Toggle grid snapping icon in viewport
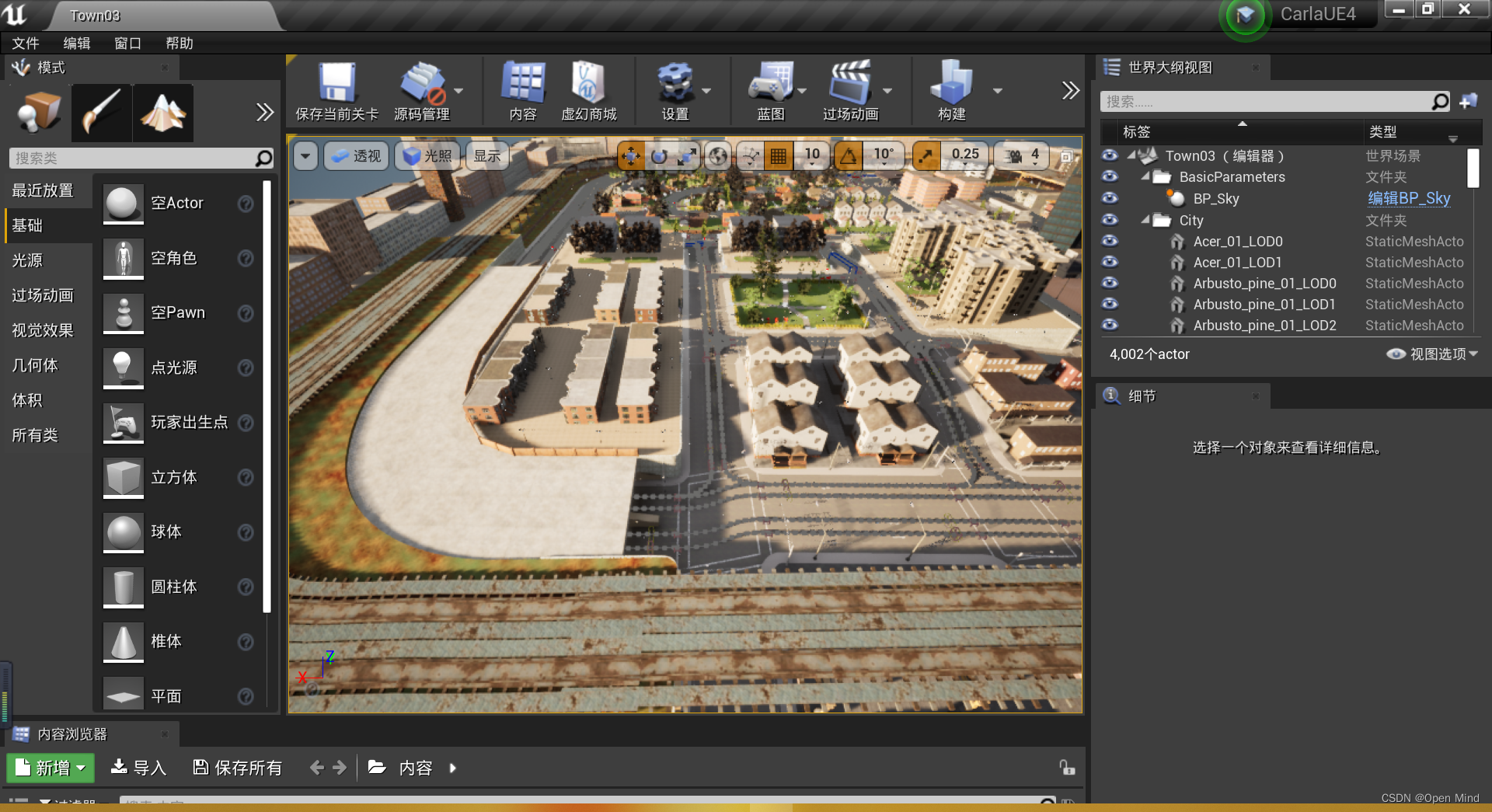Screen dimensions: 1492x812 coord(778,156)
